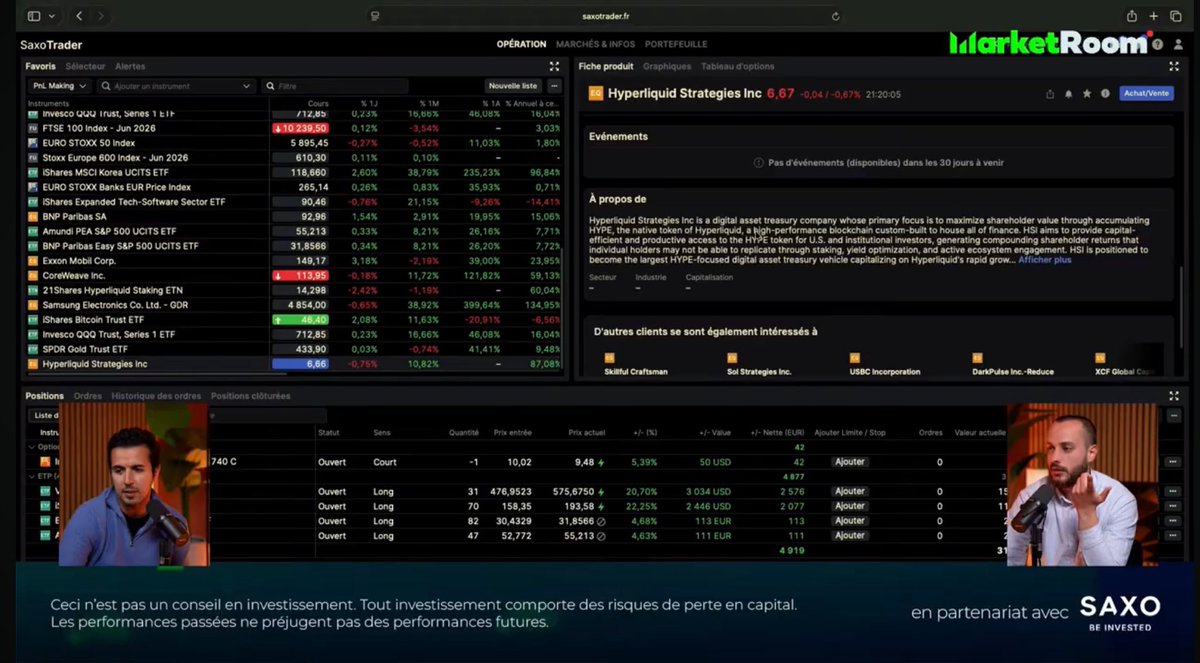Switch to the Ordres tab
This screenshot has height=663, width=1200.
coord(88,396)
